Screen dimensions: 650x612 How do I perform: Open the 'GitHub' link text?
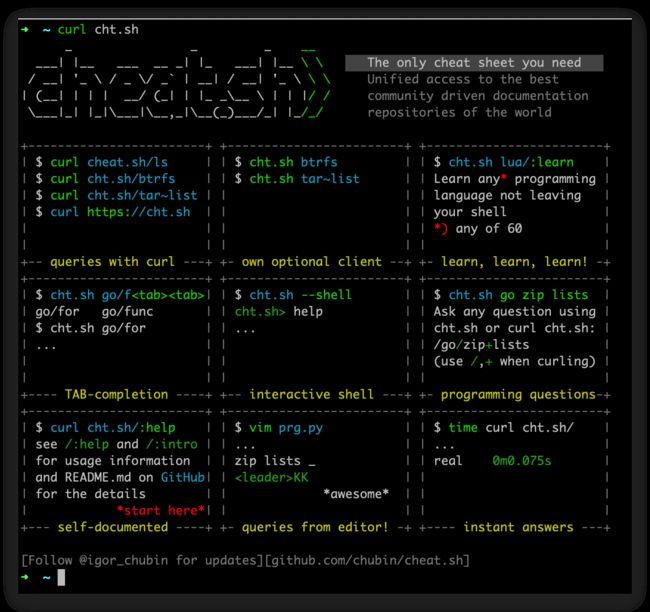tap(183, 477)
